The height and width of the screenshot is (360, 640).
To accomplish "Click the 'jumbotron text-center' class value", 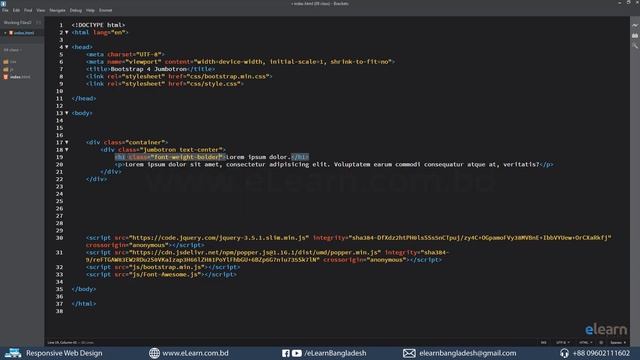I will pos(181,150).
